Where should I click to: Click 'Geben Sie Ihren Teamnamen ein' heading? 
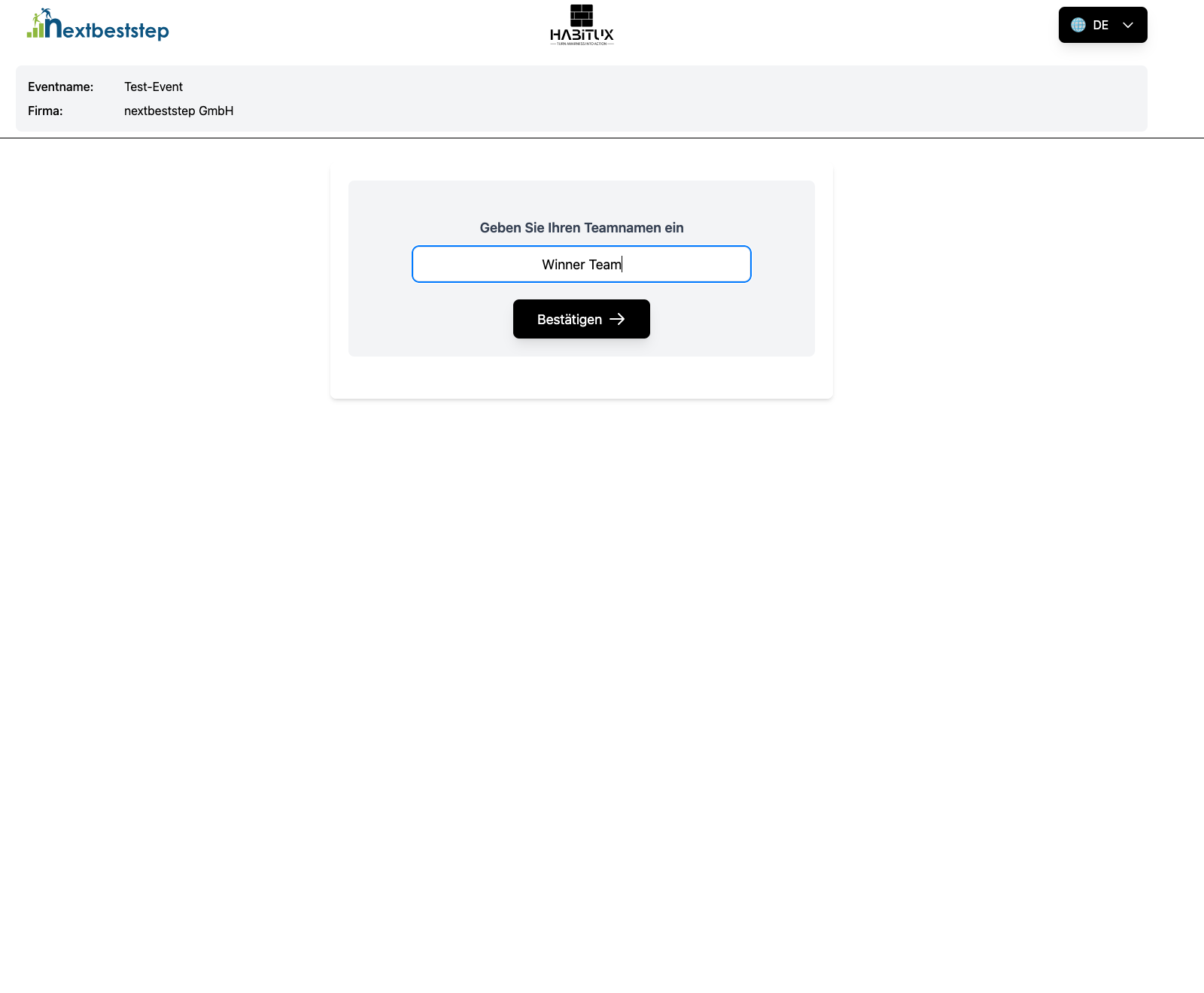point(582,228)
